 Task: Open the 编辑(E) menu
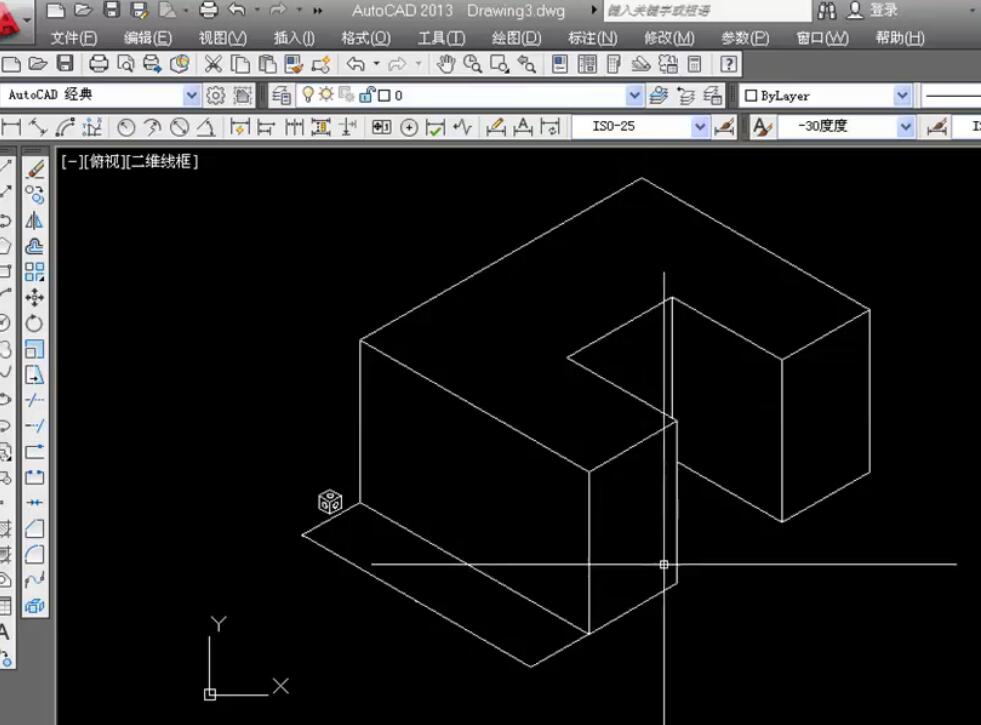click(x=148, y=38)
